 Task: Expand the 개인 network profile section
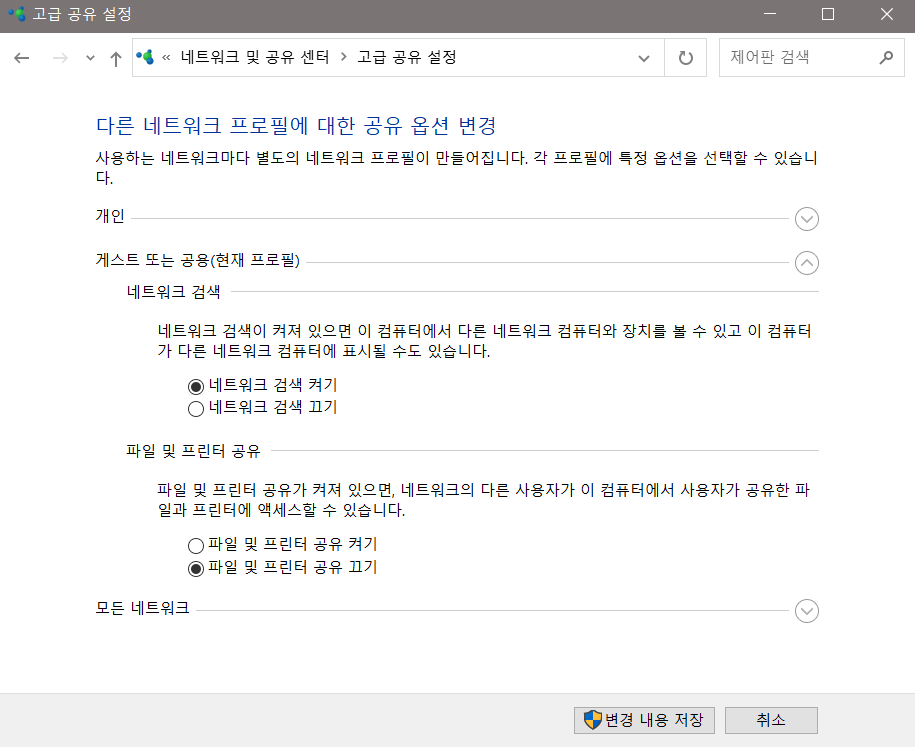tap(806, 218)
